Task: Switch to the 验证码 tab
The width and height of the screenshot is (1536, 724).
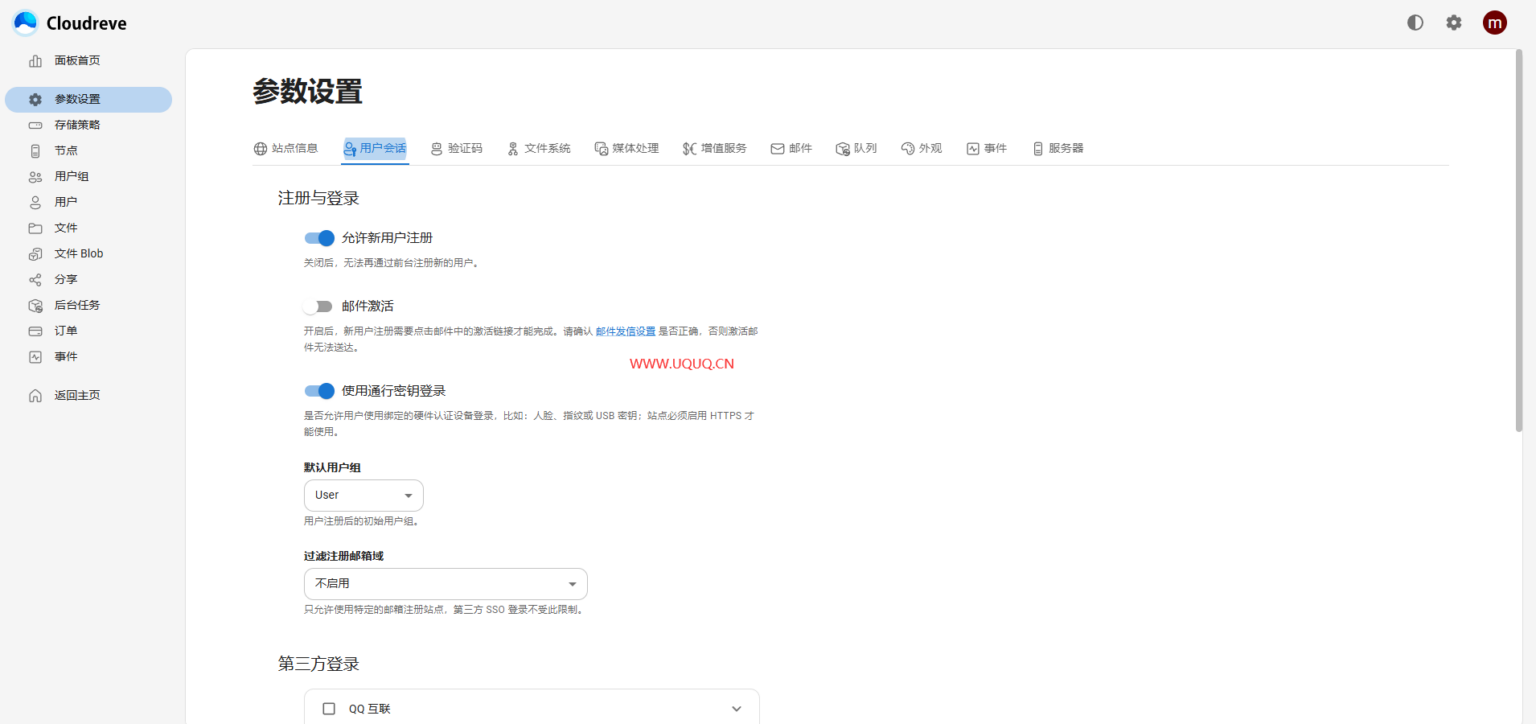Action: (x=456, y=149)
